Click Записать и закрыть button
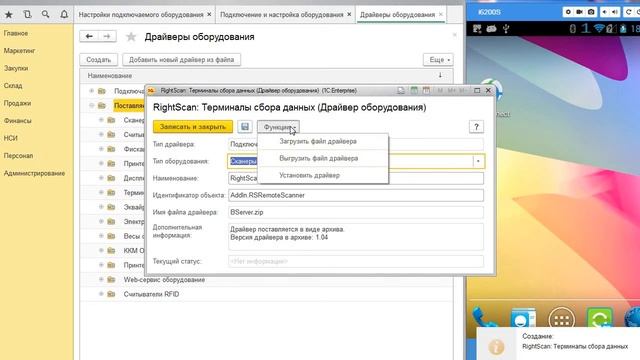The height and width of the screenshot is (360, 640). (x=193, y=127)
